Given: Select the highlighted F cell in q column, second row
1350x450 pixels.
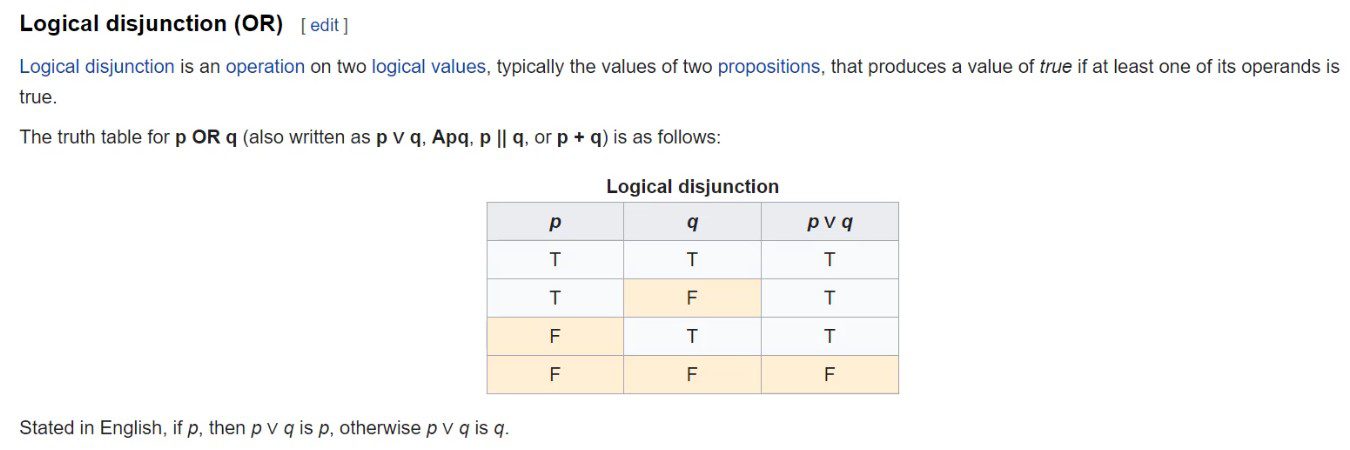Looking at the screenshot, I should 692,298.
